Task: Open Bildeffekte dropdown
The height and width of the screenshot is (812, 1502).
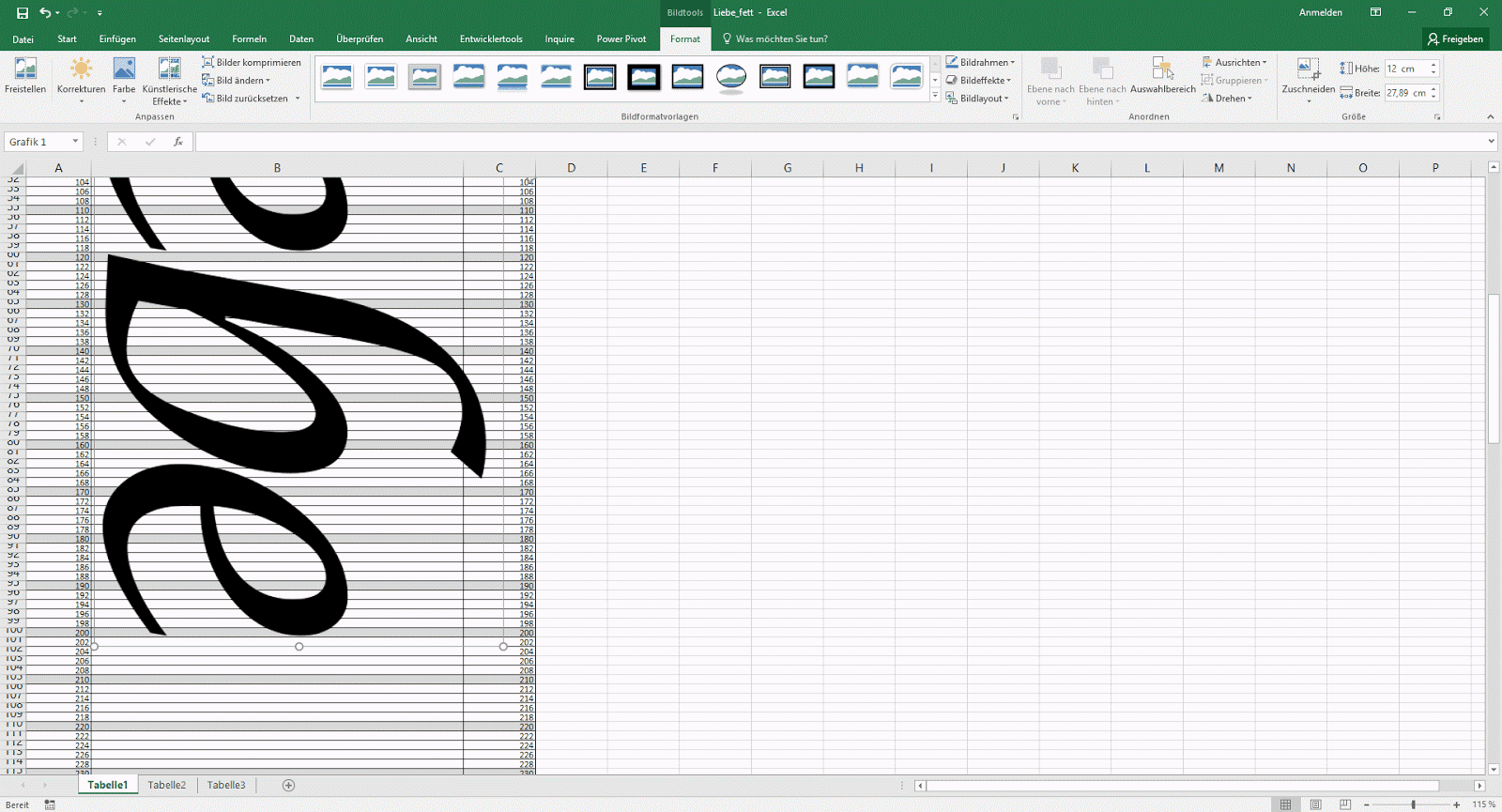Action: point(978,80)
